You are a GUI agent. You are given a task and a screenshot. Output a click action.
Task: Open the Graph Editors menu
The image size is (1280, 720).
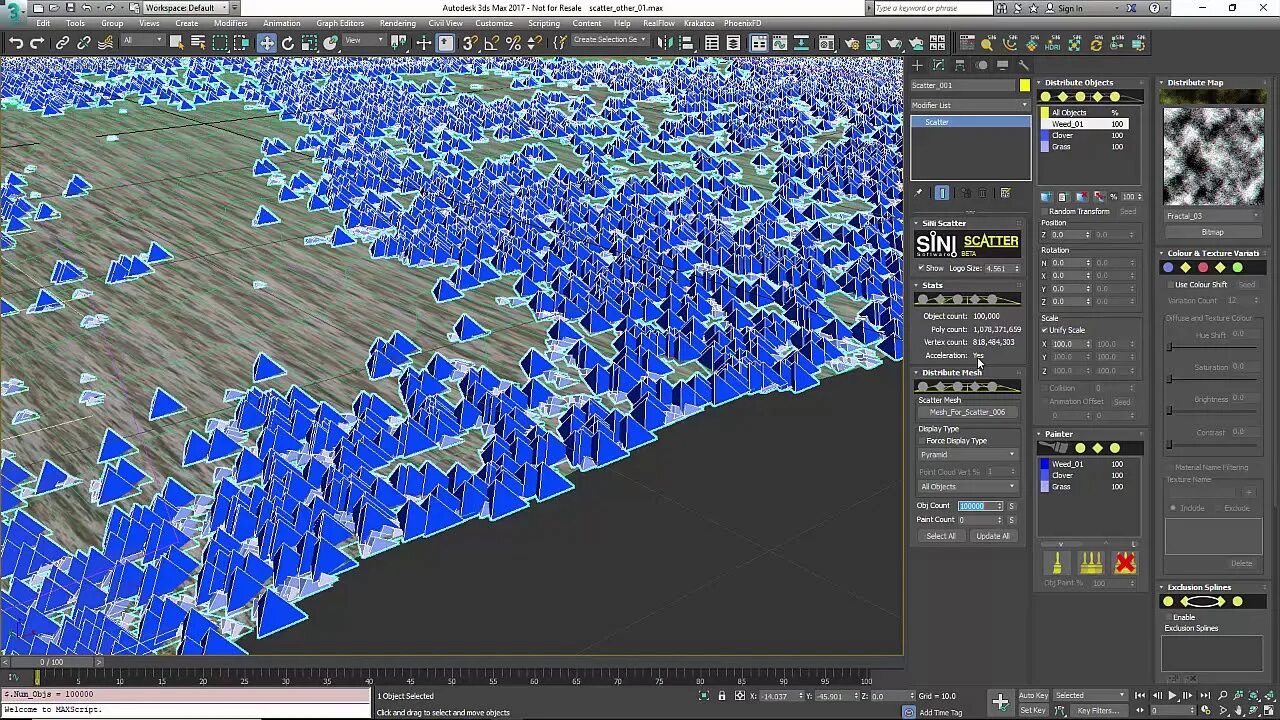pos(340,23)
